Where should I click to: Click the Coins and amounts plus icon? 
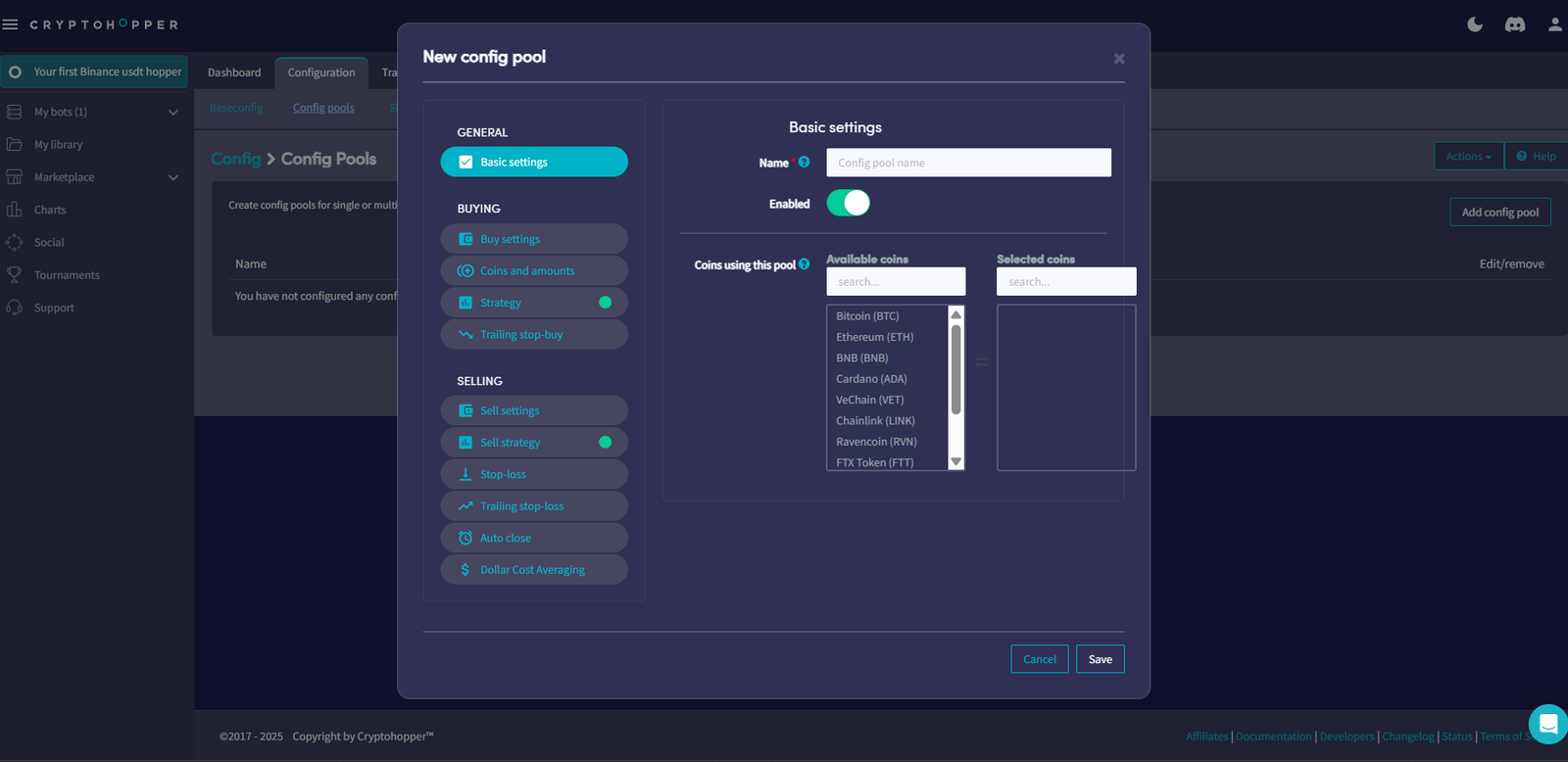tap(465, 270)
